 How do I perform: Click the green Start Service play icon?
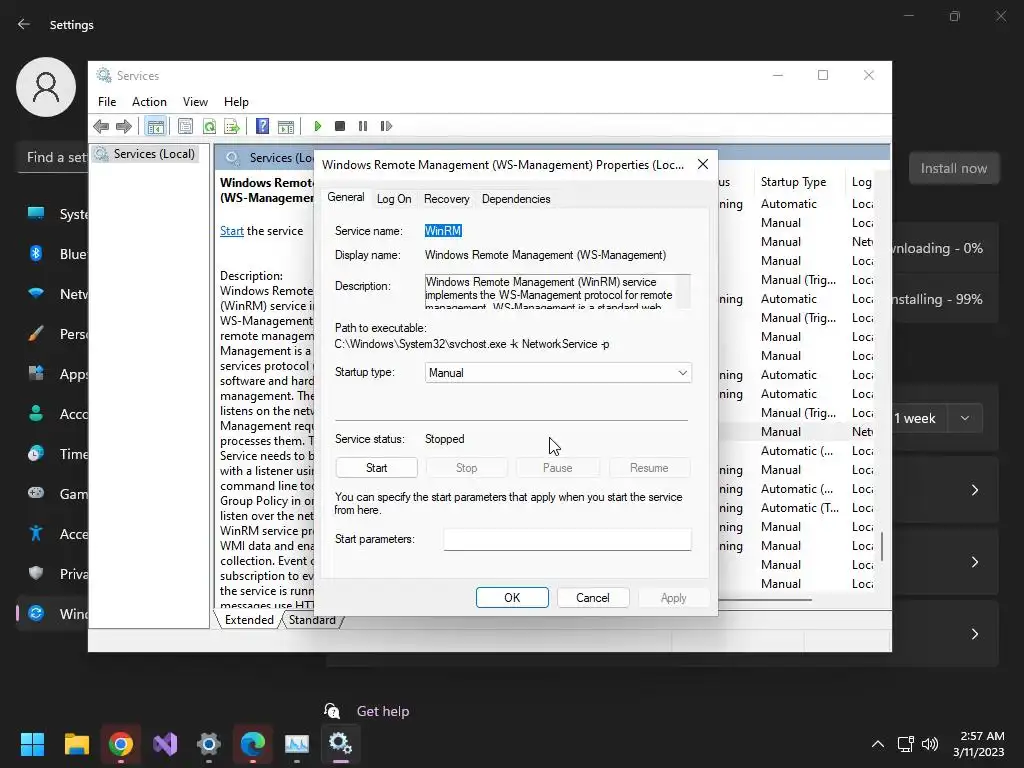(x=317, y=126)
